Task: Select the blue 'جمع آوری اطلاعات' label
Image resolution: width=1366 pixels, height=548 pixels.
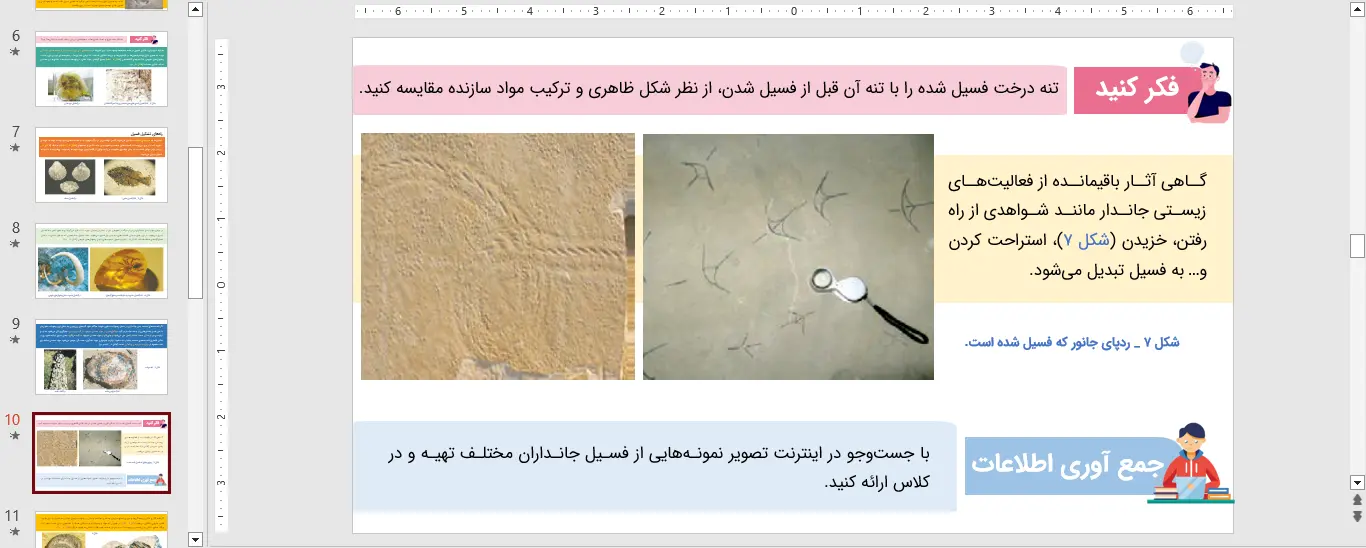Action: (1067, 466)
